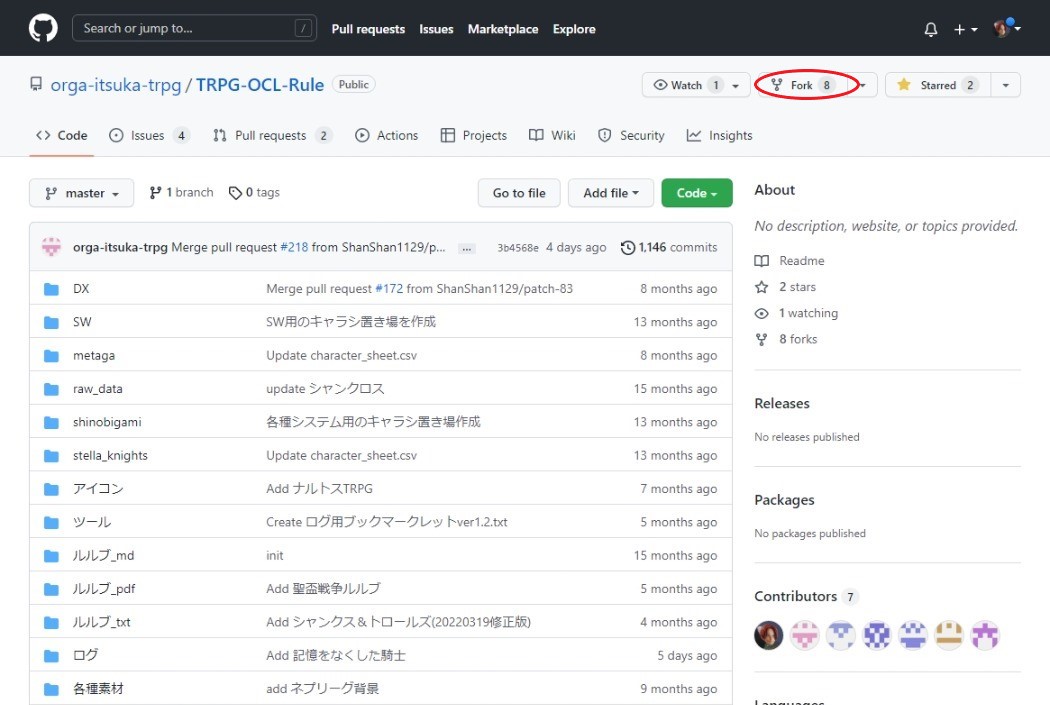Open commit hash 3b4568e
The image size is (1050, 705).
click(518, 248)
